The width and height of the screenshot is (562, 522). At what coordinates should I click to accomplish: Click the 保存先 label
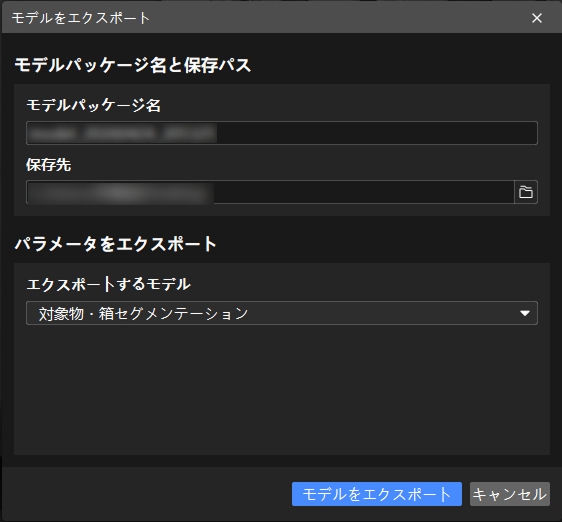coord(48,165)
